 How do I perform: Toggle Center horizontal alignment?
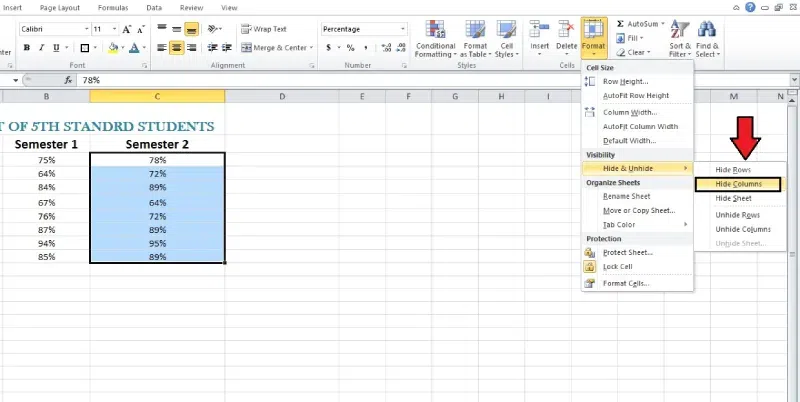pyautogui.click(x=177, y=47)
